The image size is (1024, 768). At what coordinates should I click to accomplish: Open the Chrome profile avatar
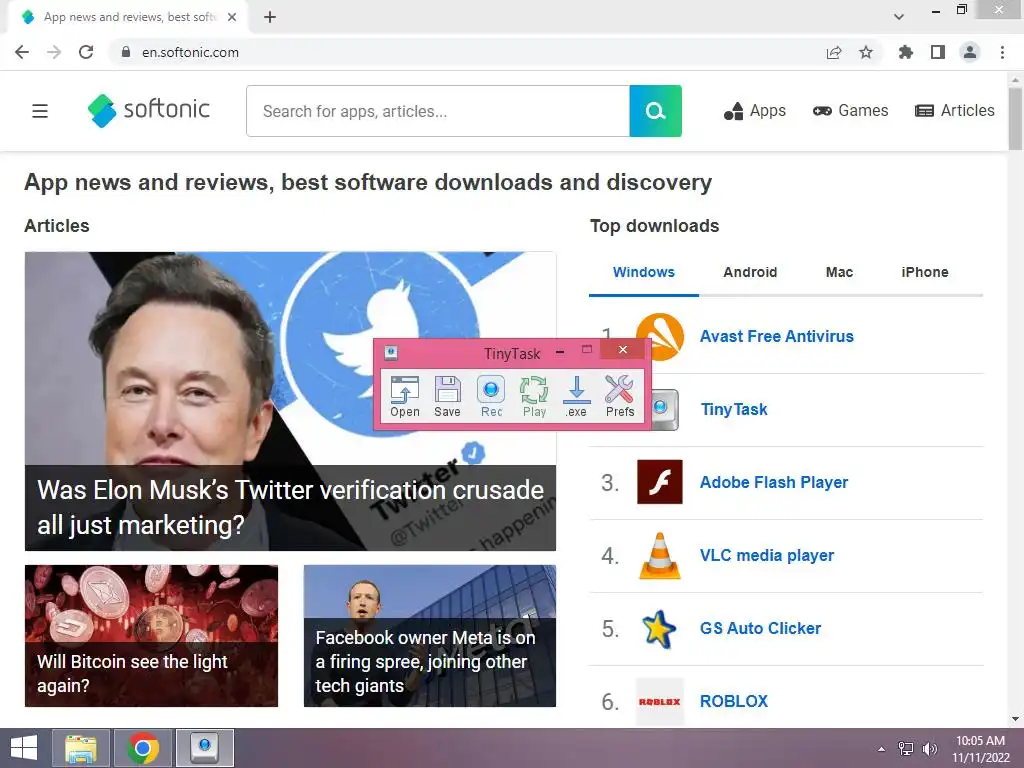970,52
